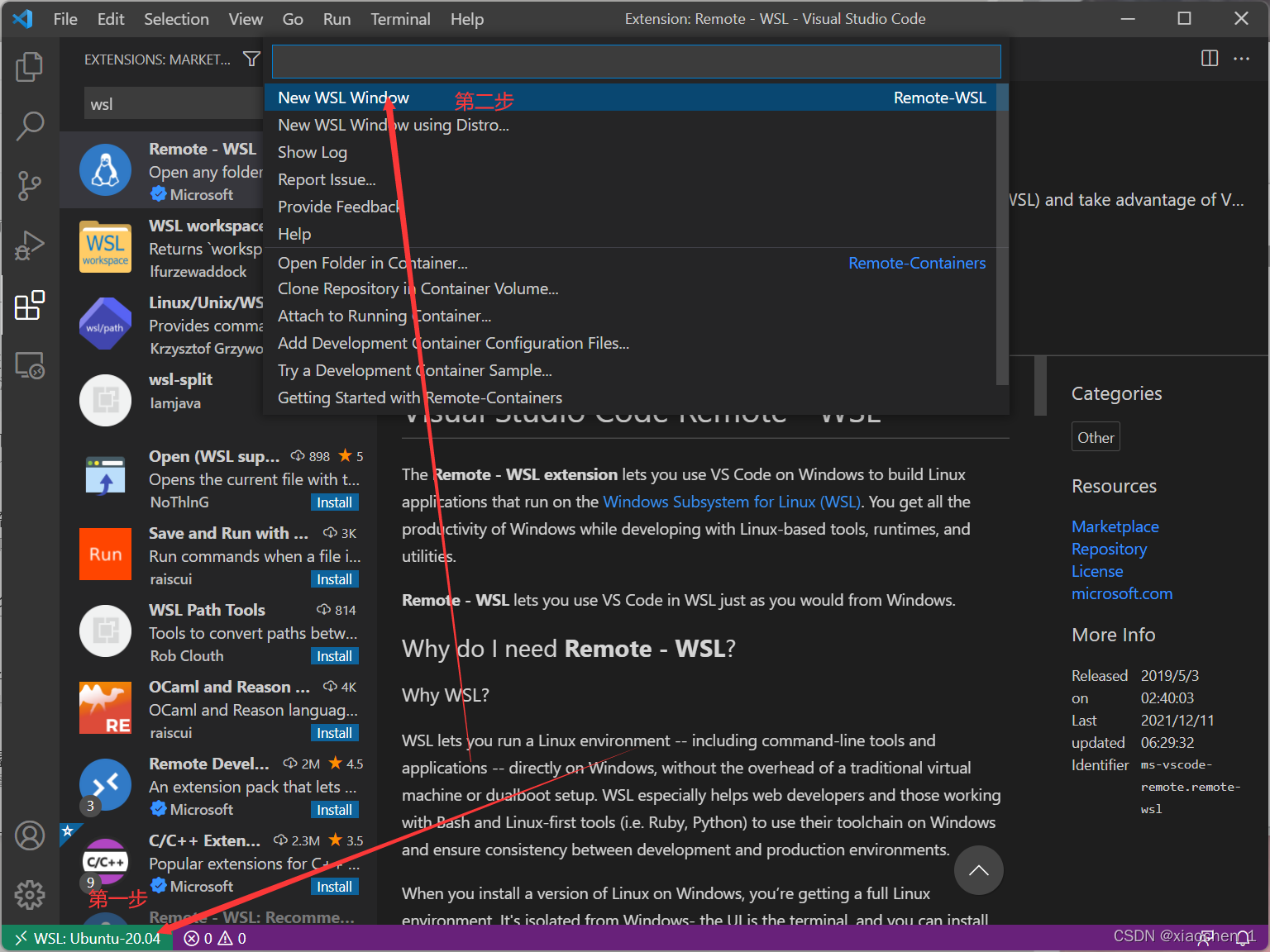Viewport: 1270px width, 952px height.
Task: Install the Remote Development extension
Action: click(334, 810)
